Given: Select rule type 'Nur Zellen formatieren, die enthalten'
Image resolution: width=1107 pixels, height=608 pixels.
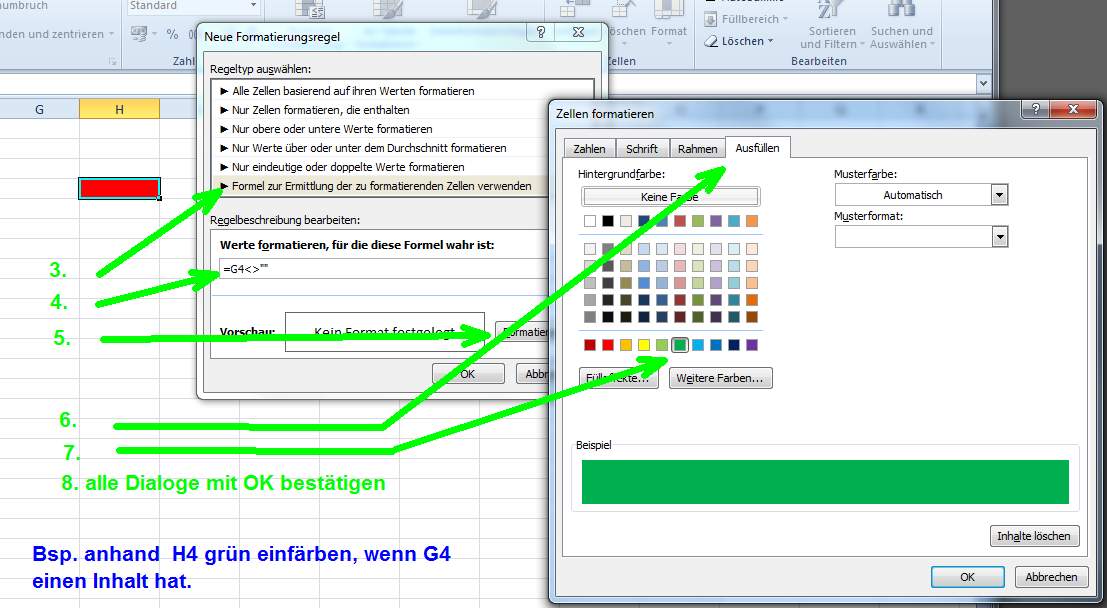Looking at the screenshot, I should point(320,110).
